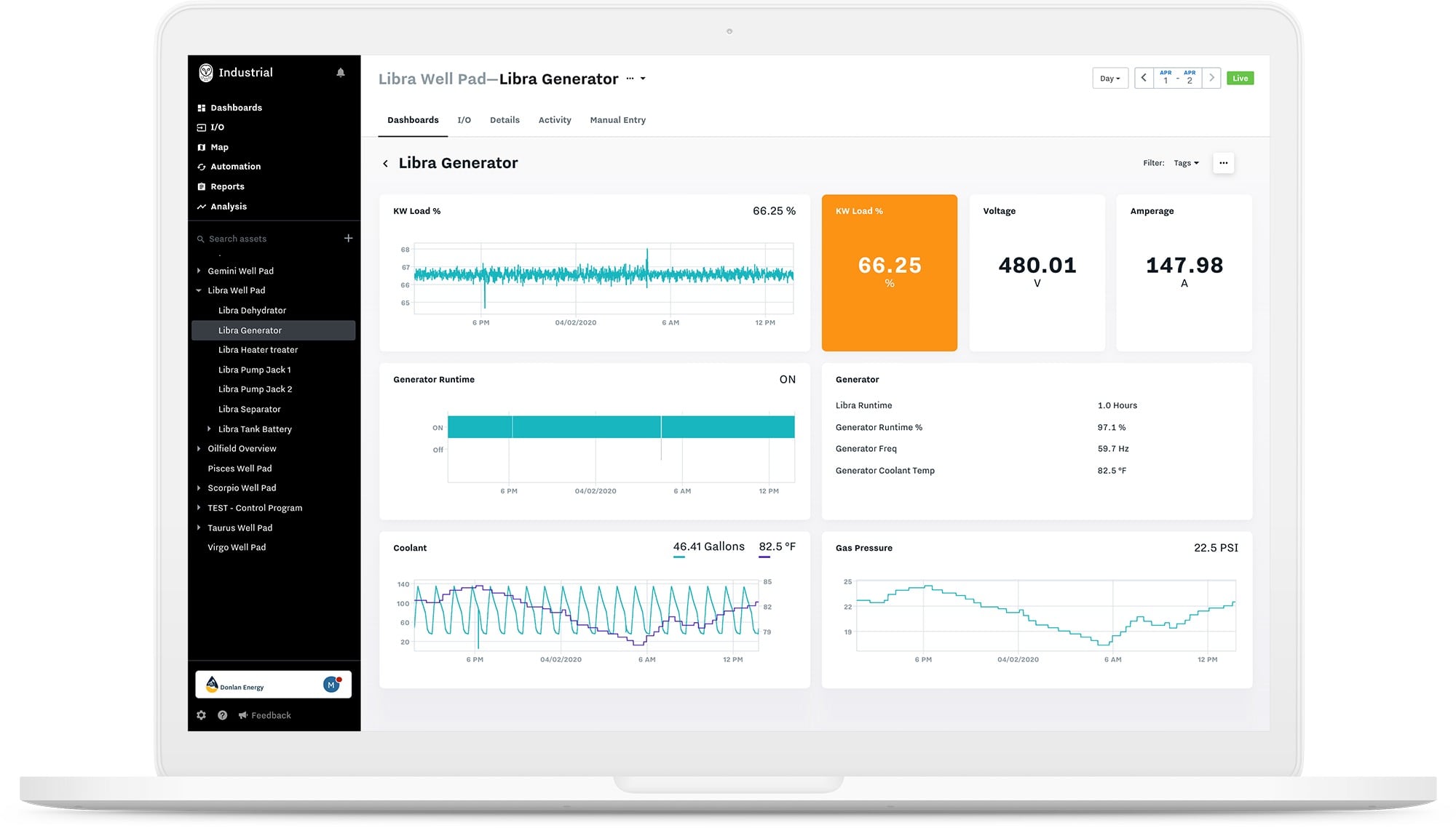Open the Dashboards sidebar item
The height and width of the screenshot is (828, 1456).
pyautogui.click(x=236, y=108)
